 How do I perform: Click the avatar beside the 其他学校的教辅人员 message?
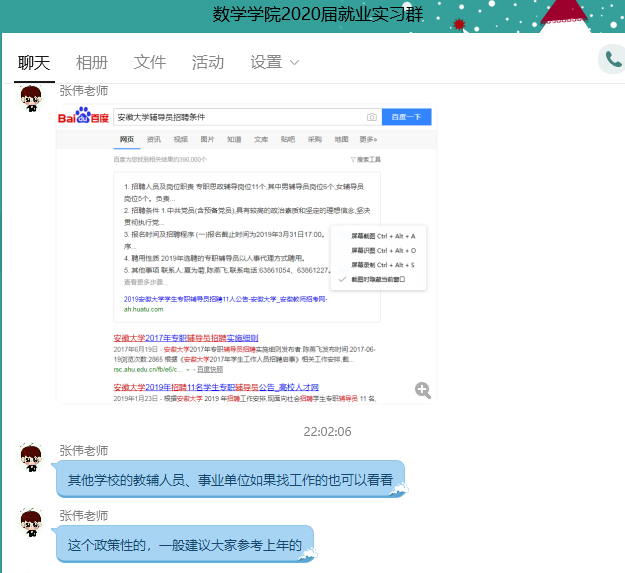31,457
